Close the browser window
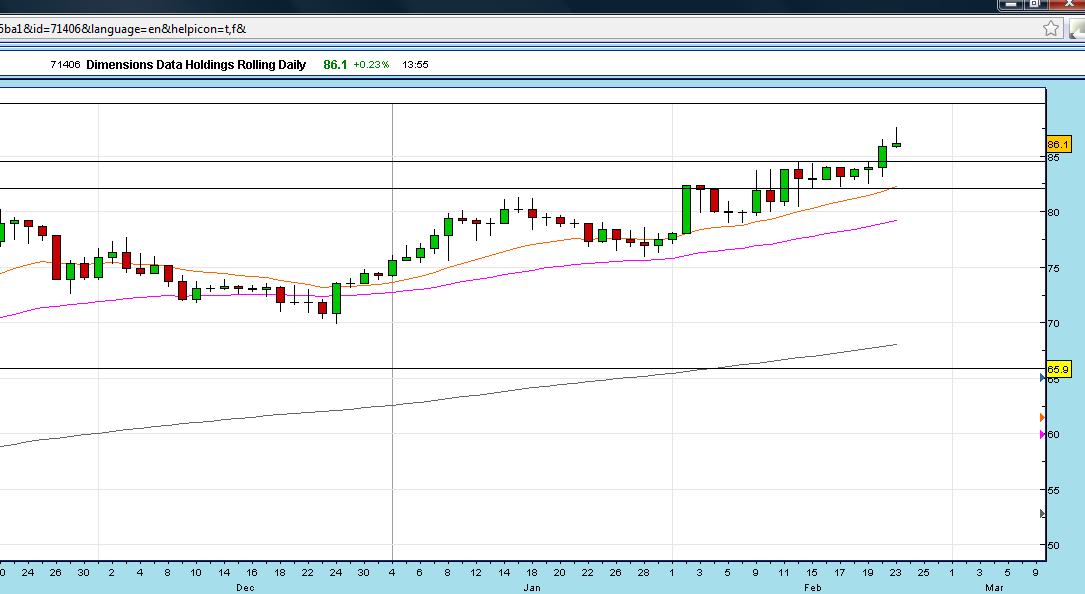The width and height of the screenshot is (1085, 594). coord(1068,4)
